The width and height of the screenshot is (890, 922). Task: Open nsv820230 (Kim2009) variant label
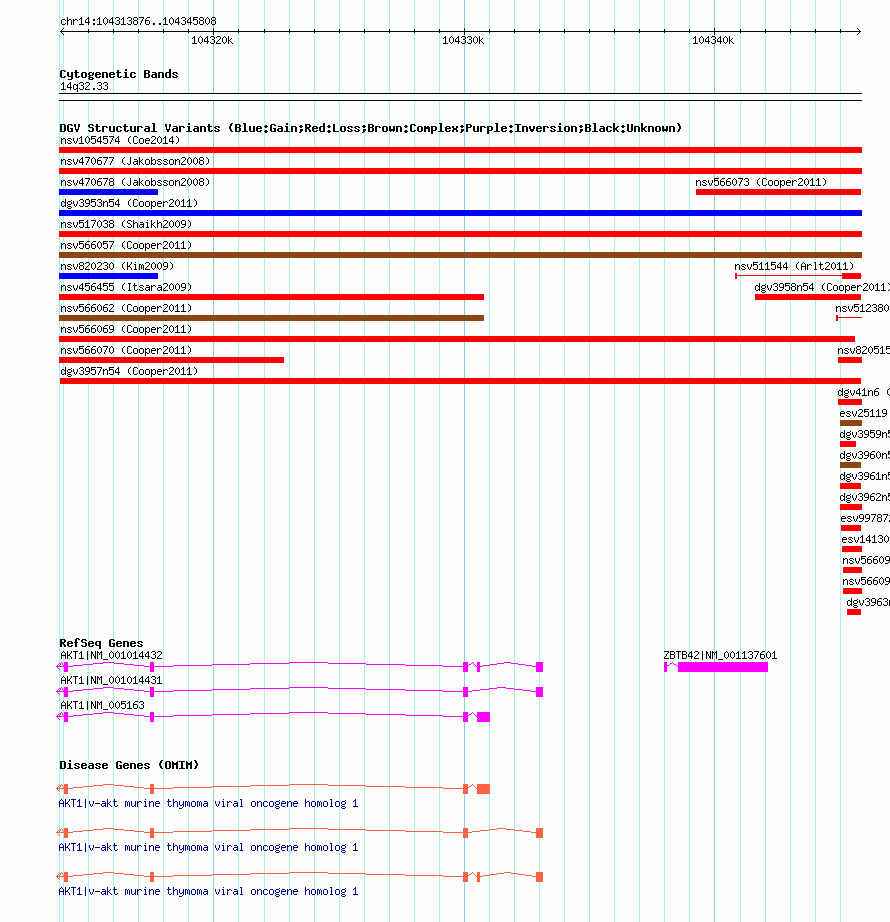[x=117, y=266]
